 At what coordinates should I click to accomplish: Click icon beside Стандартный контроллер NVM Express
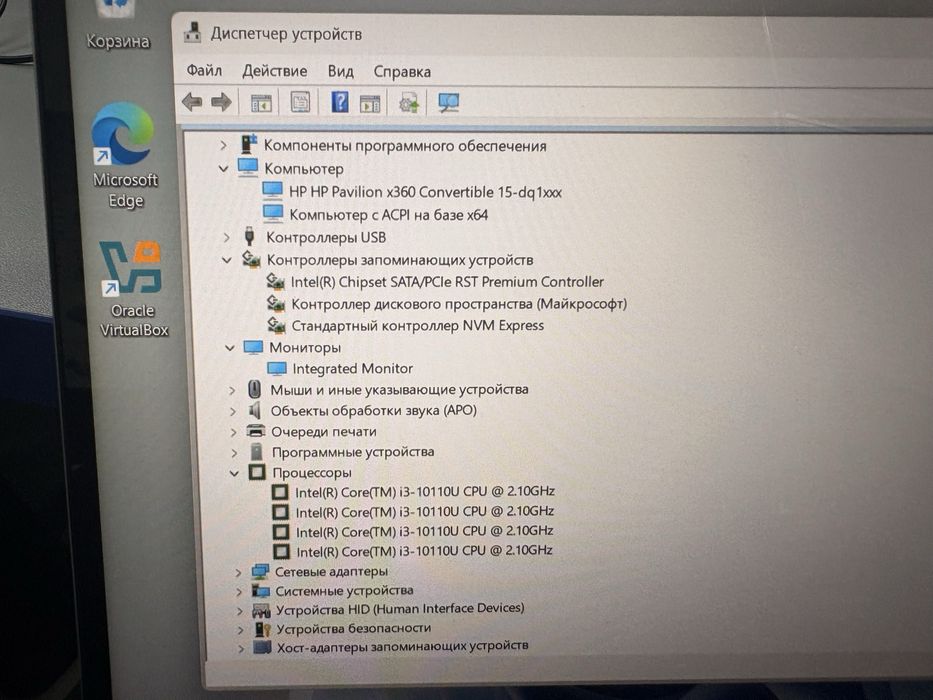click(x=277, y=325)
